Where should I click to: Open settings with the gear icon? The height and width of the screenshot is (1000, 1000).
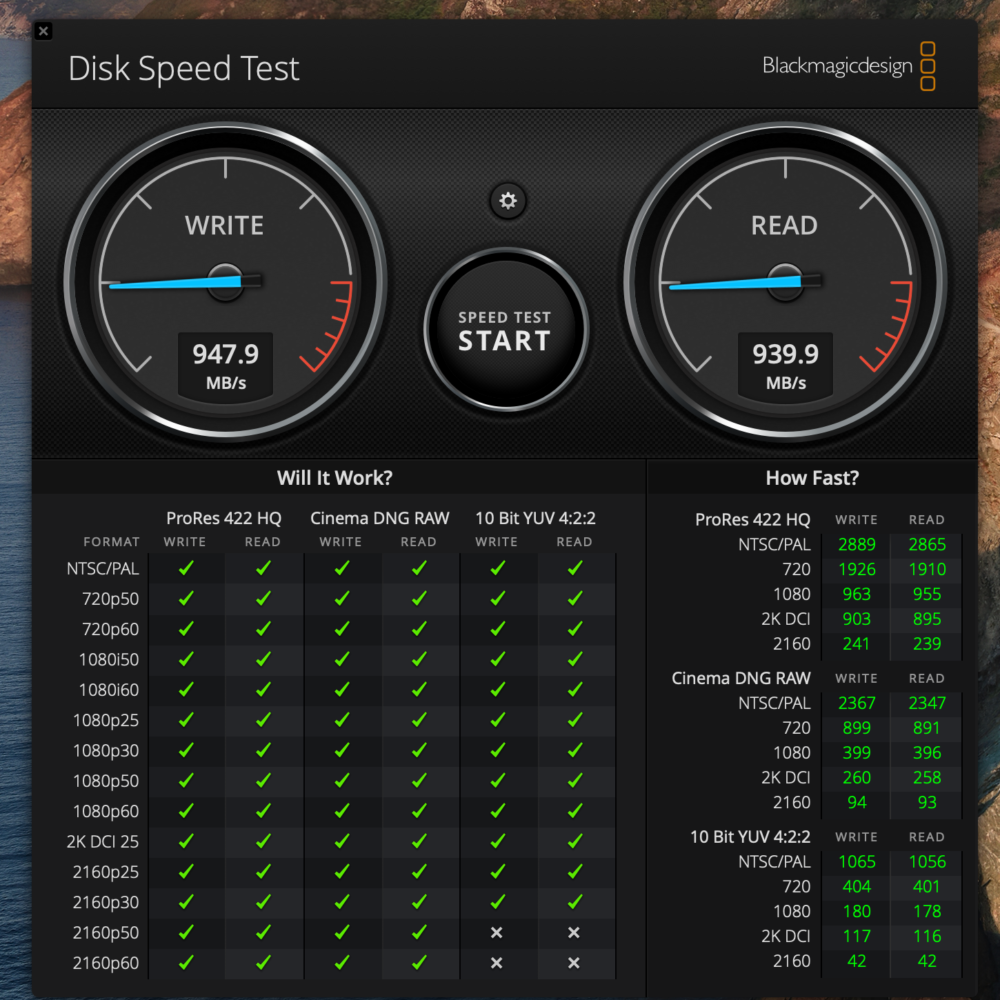coord(508,201)
